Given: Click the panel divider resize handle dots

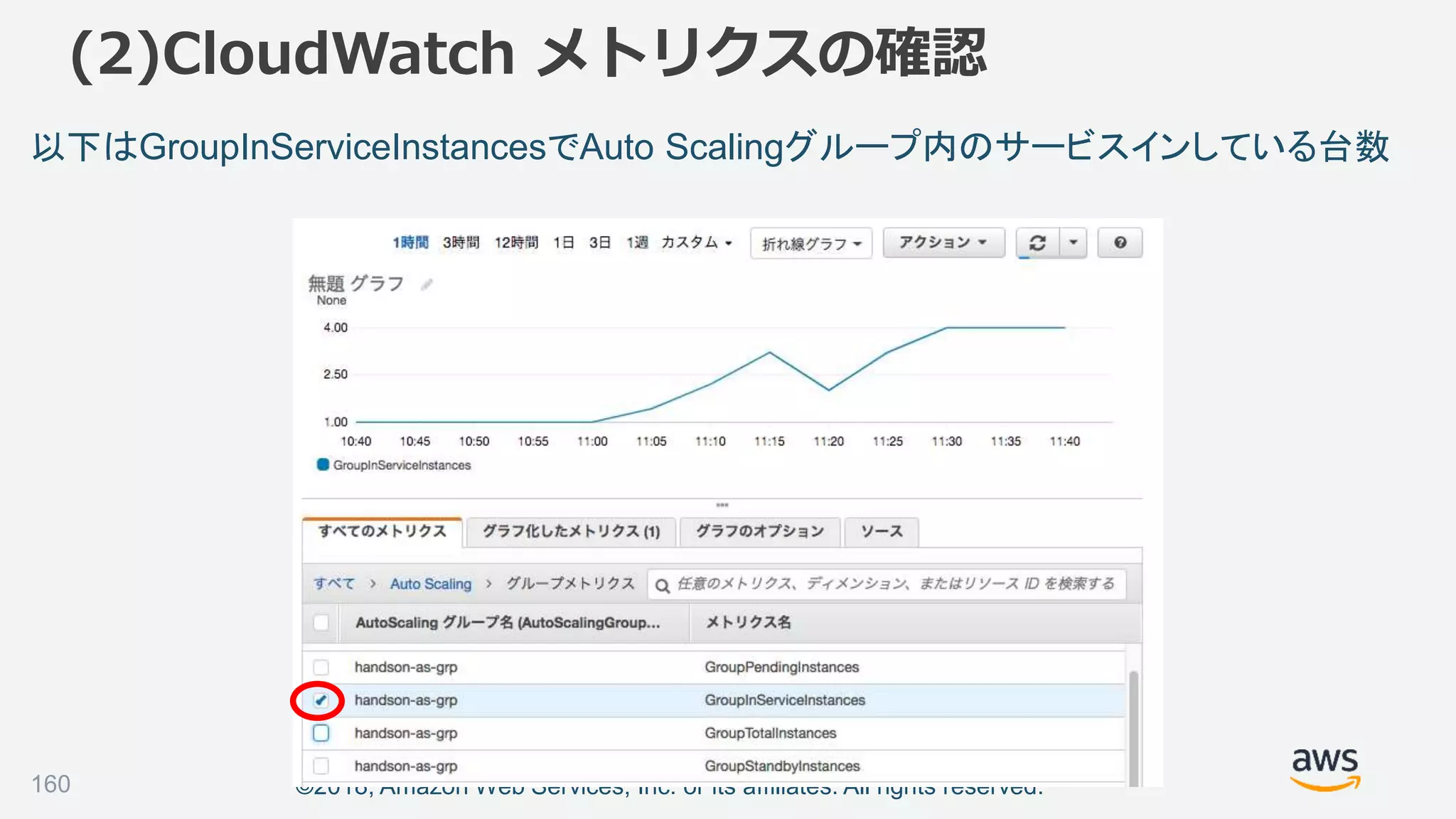Looking at the screenshot, I should [x=722, y=505].
